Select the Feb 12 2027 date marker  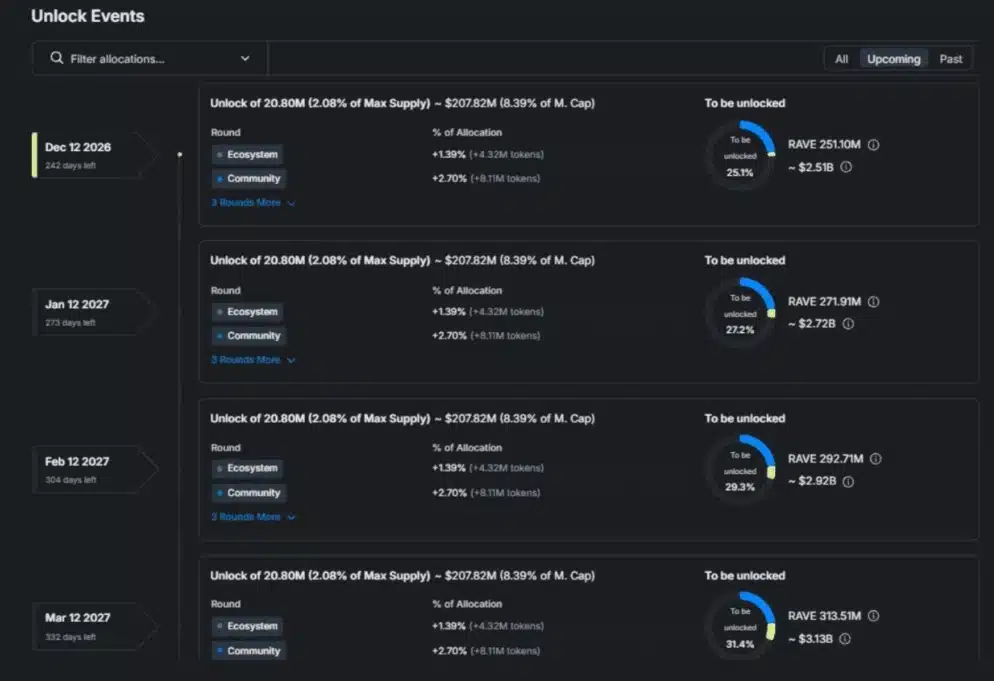tap(90, 469)
